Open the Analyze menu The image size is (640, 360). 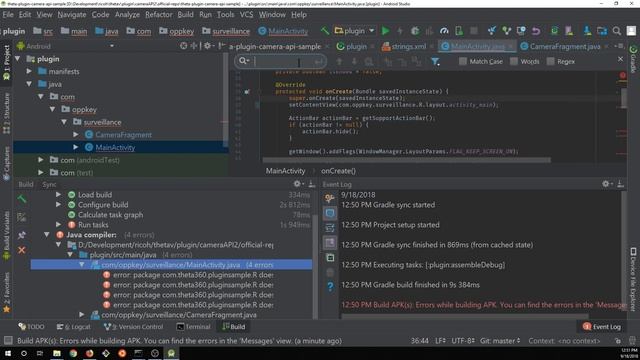click(127, 15)
